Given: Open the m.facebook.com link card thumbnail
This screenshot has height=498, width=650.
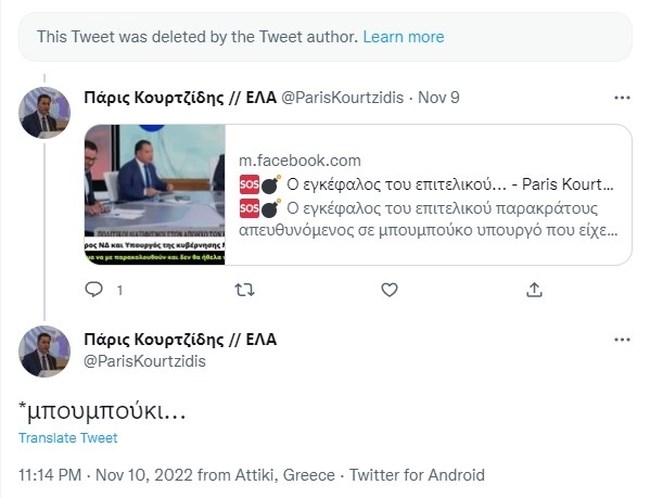Looking at the screenshot, I should 155,194.
